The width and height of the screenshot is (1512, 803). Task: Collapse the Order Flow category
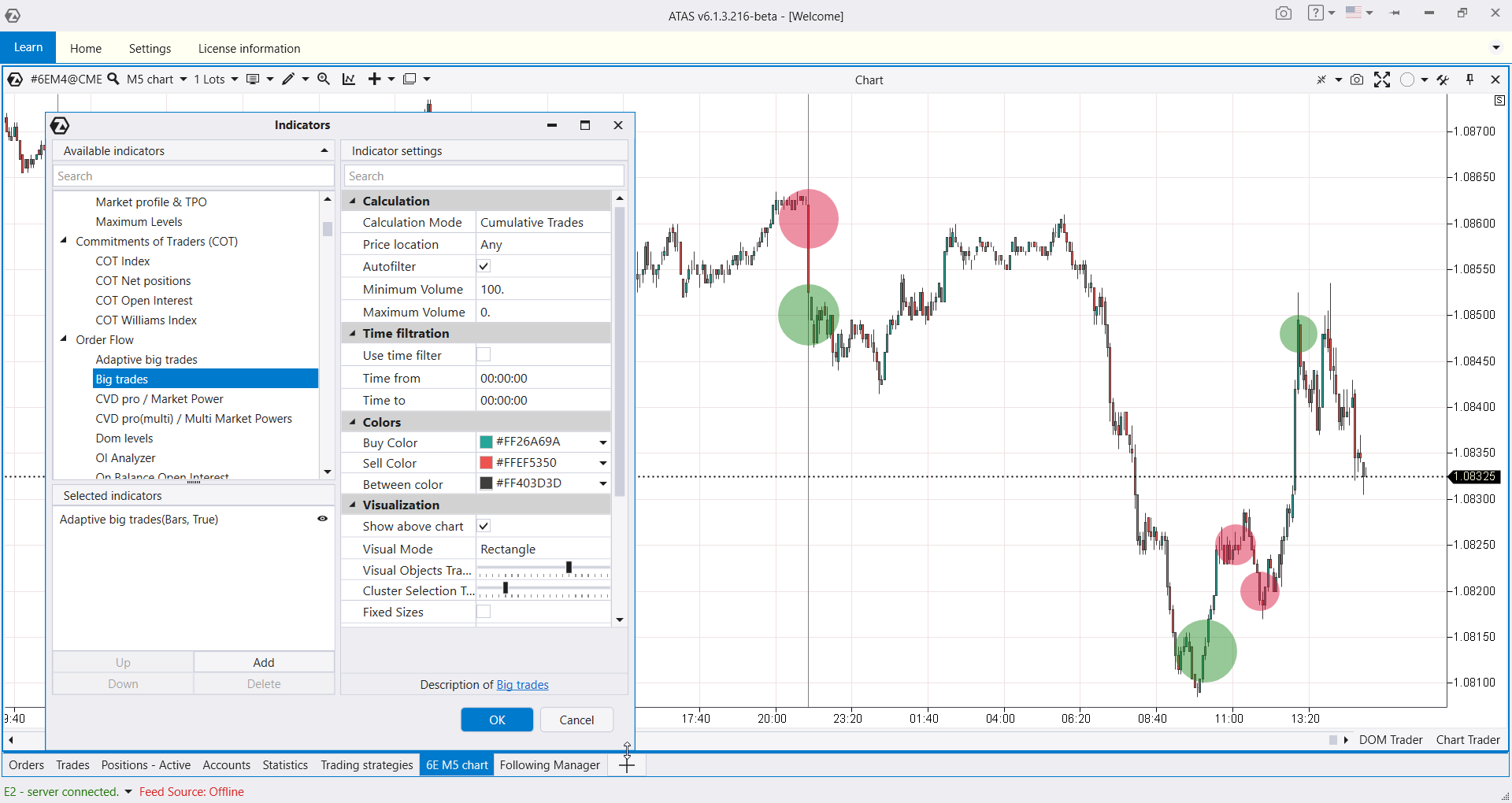(65, 339)
